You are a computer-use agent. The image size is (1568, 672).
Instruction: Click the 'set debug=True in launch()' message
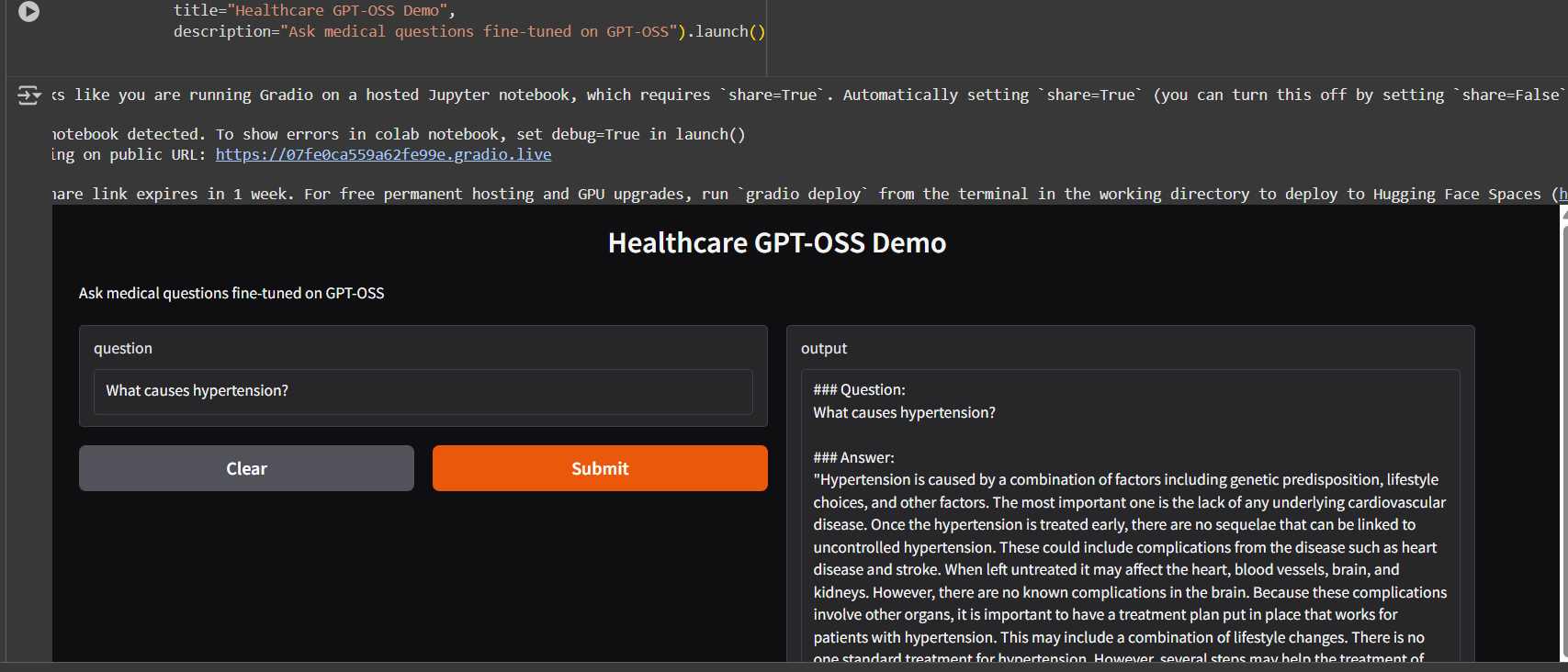coord(399,134)
